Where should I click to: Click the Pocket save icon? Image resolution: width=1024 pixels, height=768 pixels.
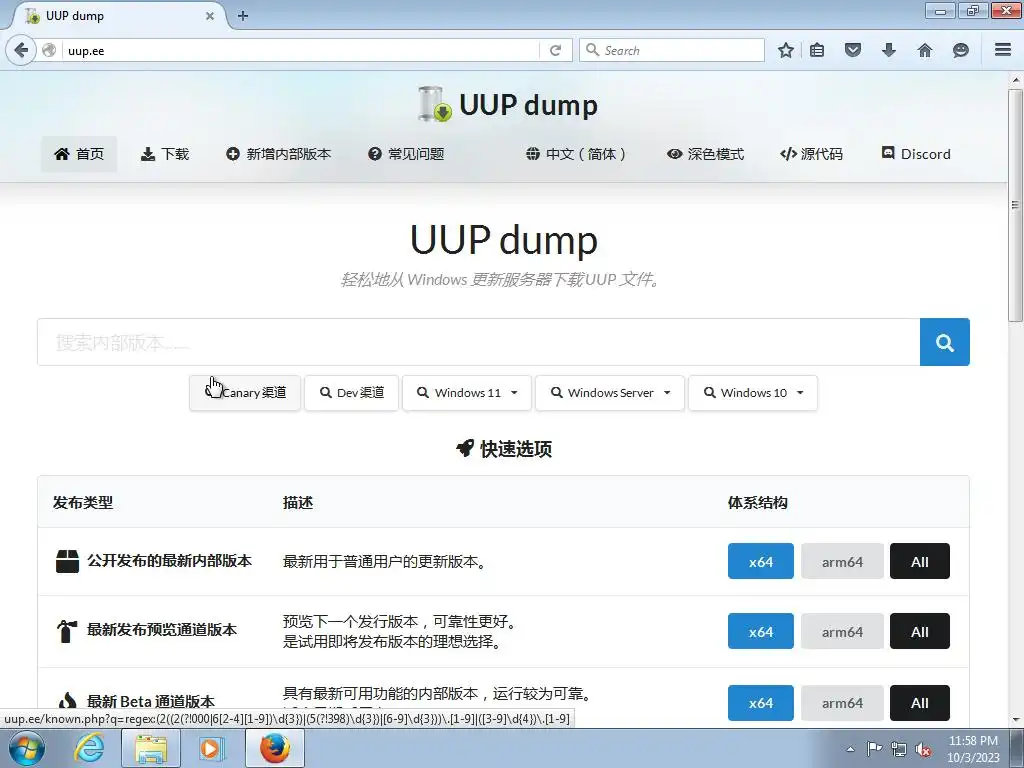click(853, 50)
